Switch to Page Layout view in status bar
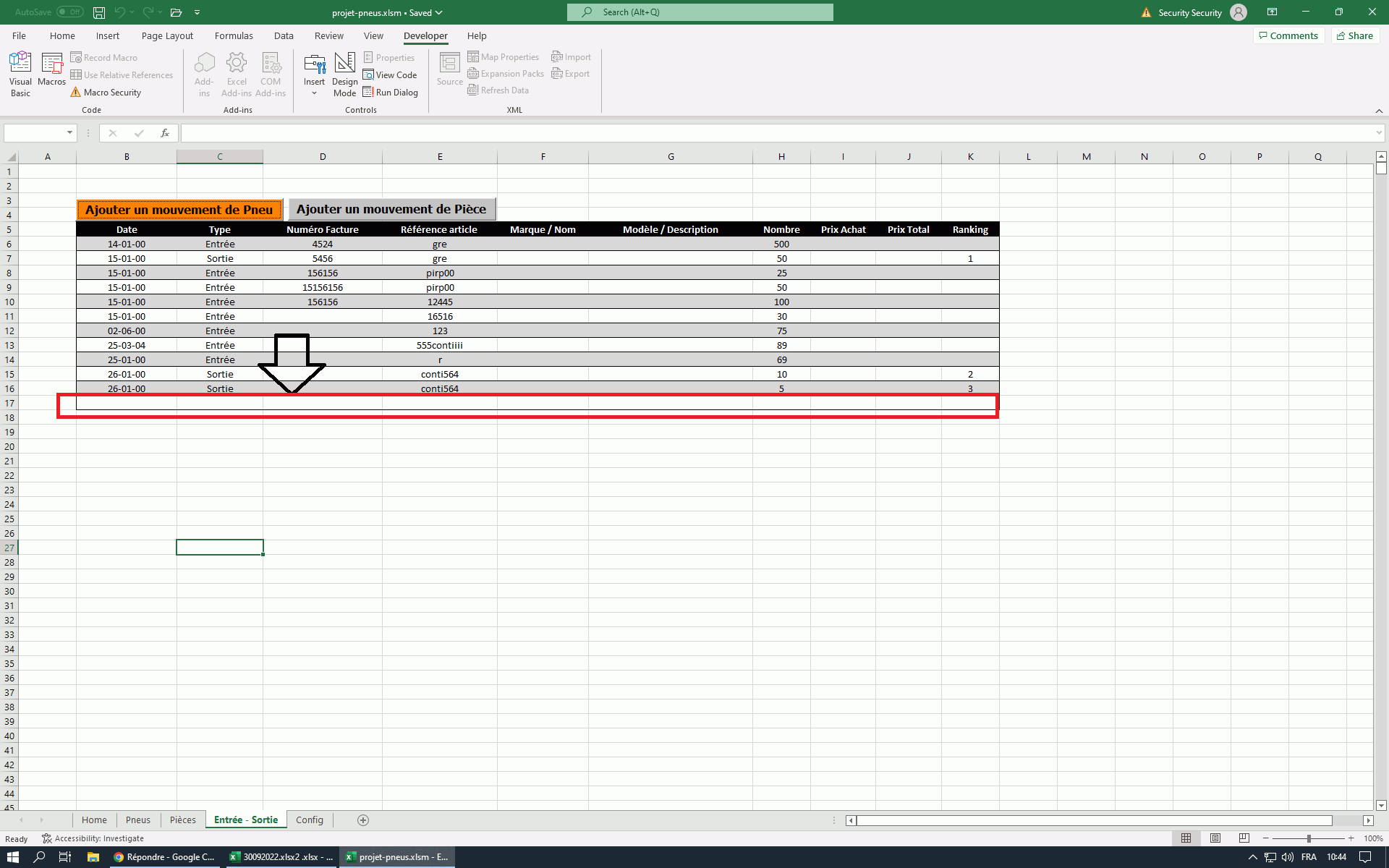1389x868 pixels. (x=1215, y=838)
